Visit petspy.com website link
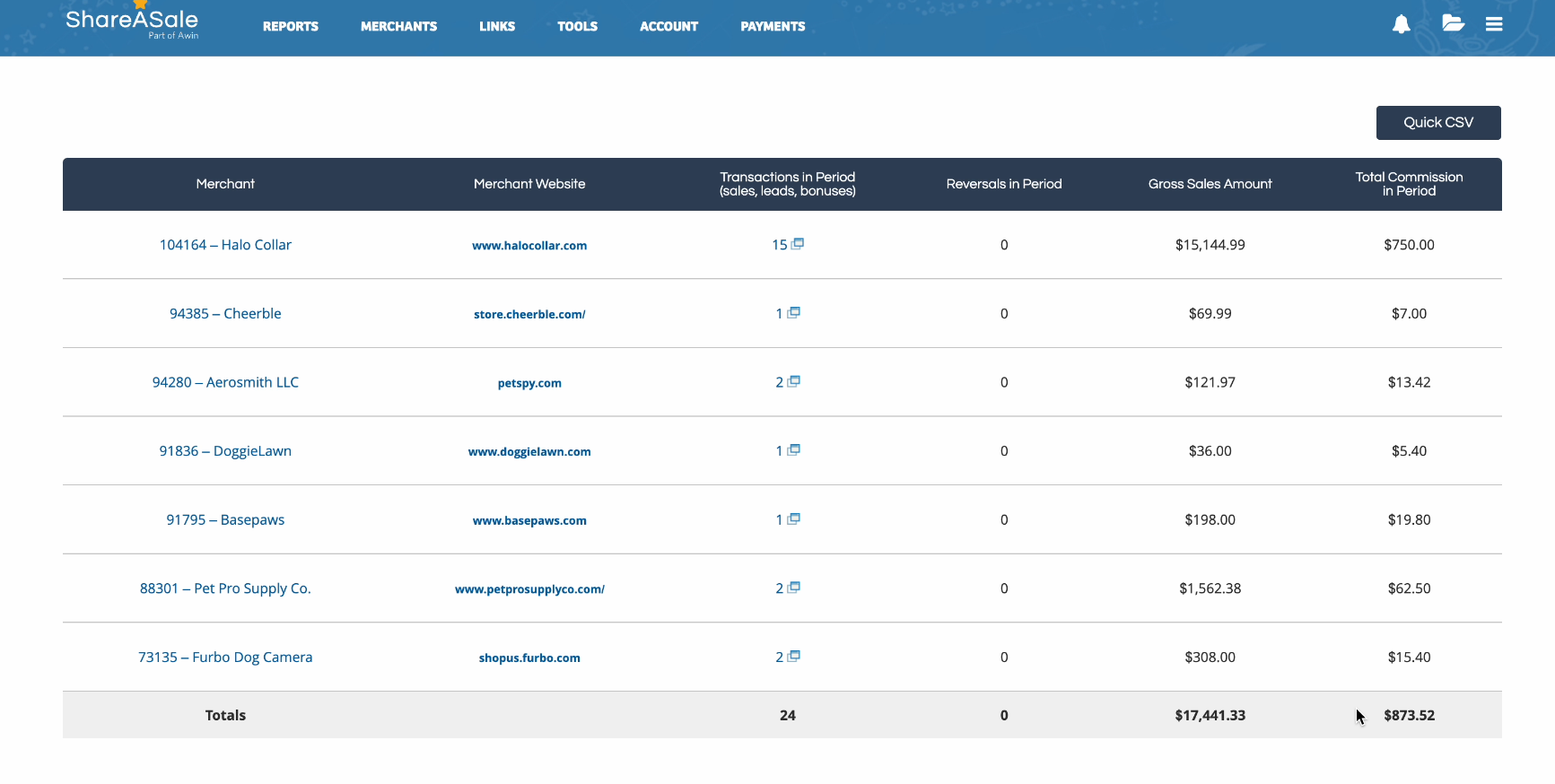 (x=529, y=383)
